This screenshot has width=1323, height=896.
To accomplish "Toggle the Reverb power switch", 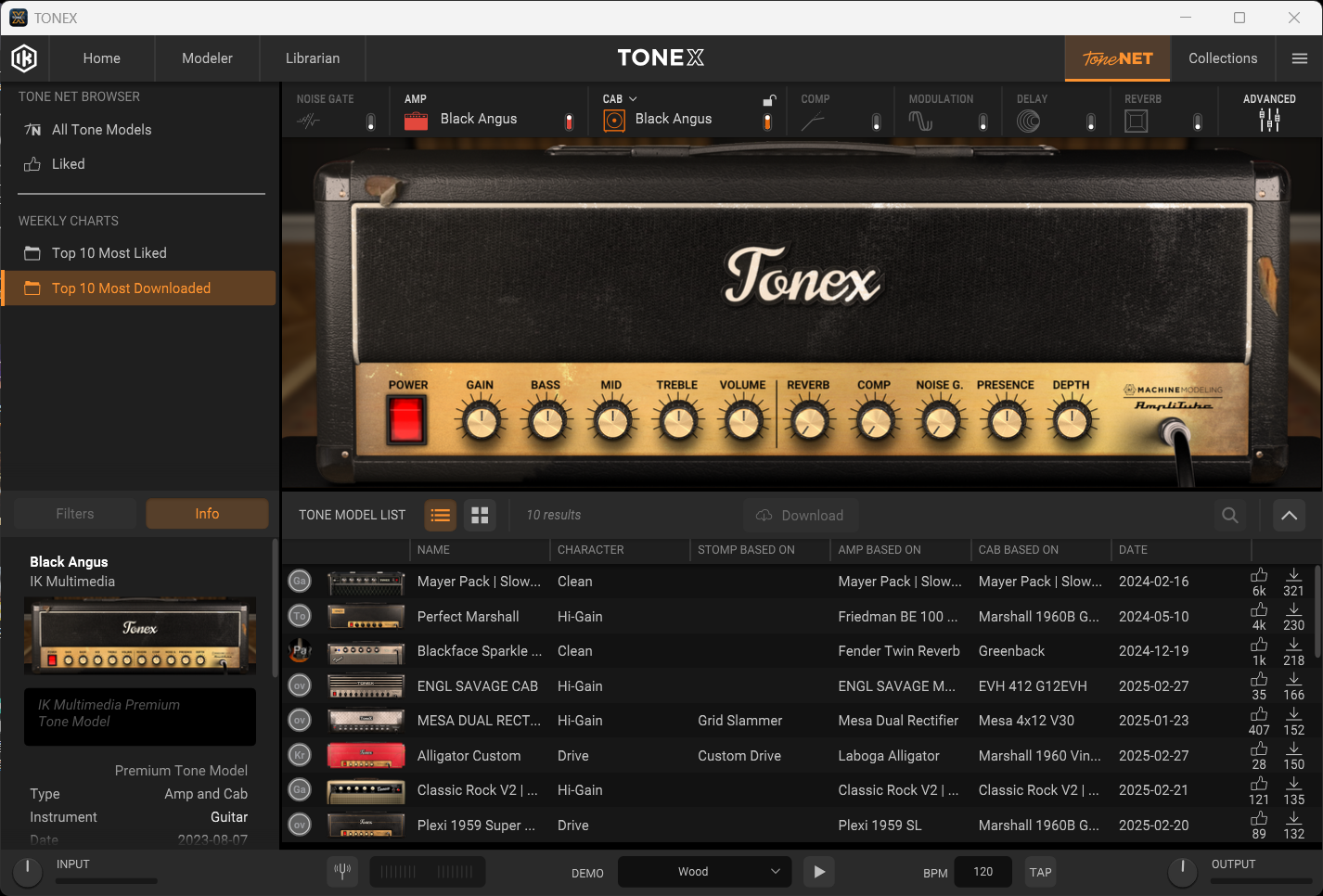I will tap(1198, 122).
